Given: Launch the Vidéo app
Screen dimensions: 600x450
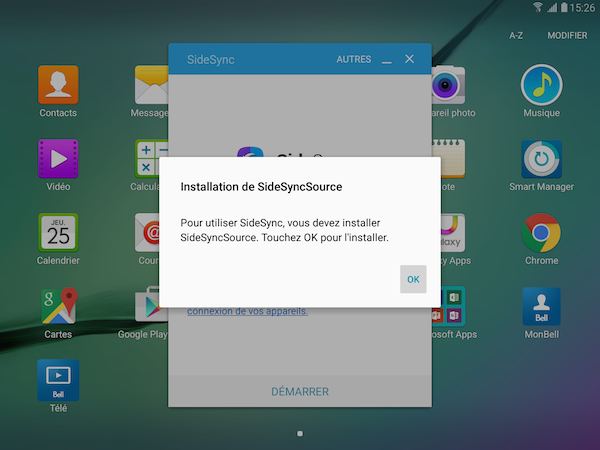Looking at the screenshot, I should [58, 158].
